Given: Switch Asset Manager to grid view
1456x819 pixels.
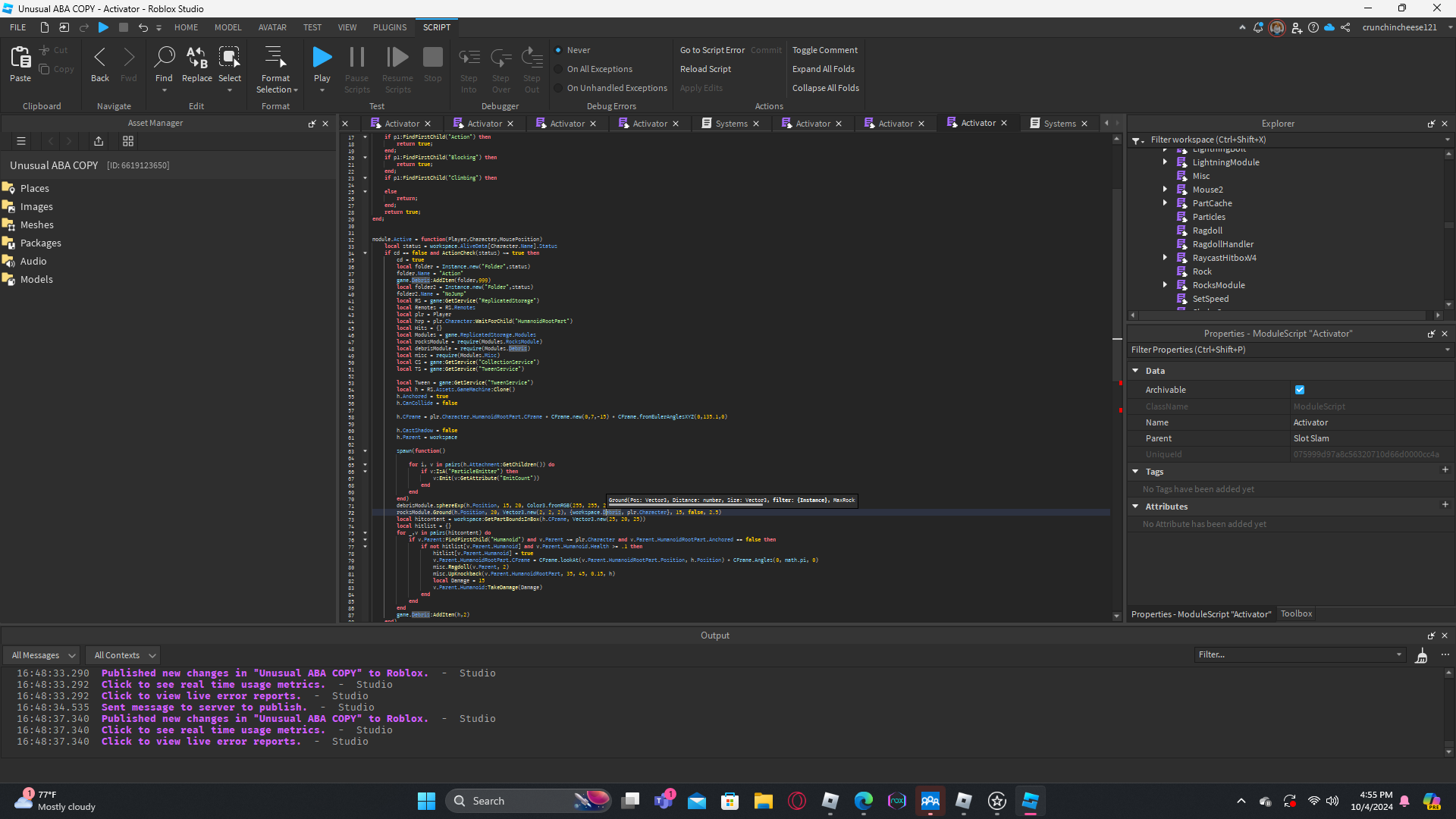Looking at the screenshot, I should pyautogui.click(x=128, y=141).
